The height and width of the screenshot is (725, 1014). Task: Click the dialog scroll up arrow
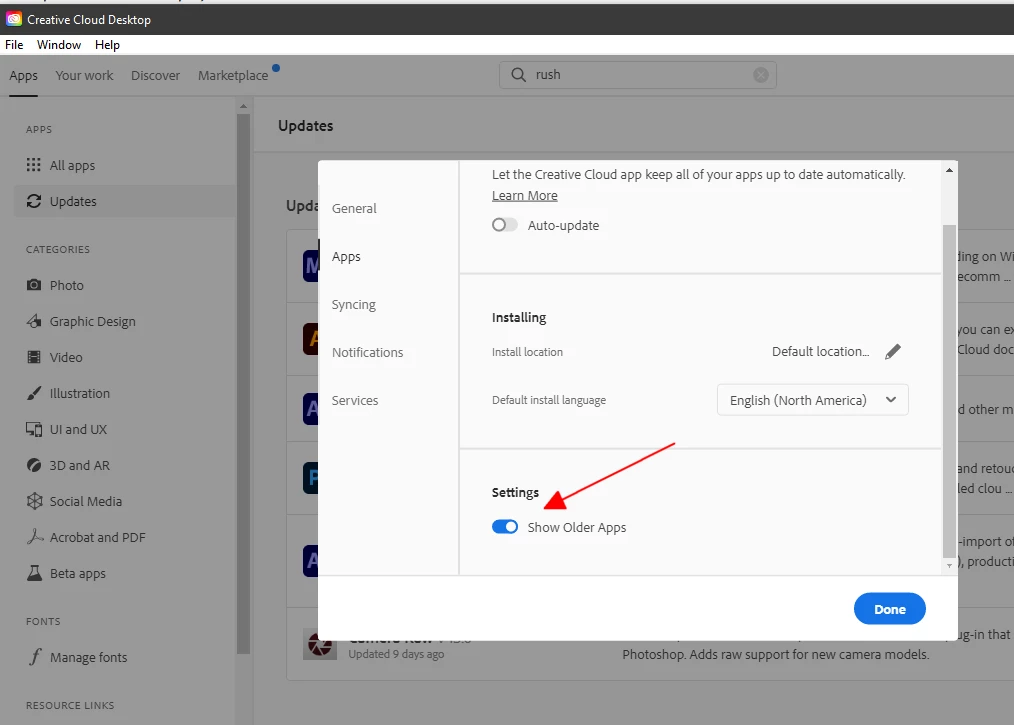(949, 170)
